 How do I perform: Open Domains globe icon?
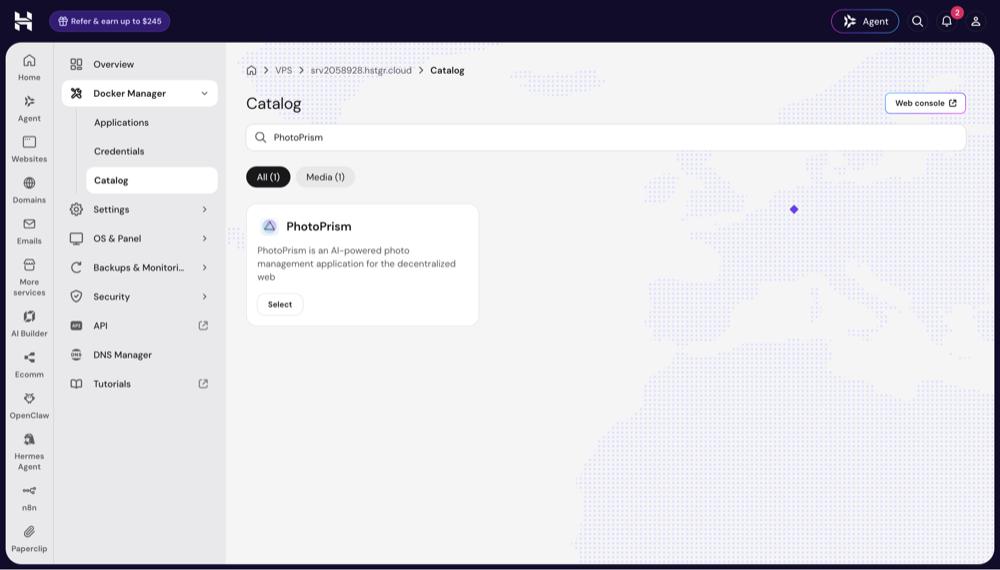point(29,183)
